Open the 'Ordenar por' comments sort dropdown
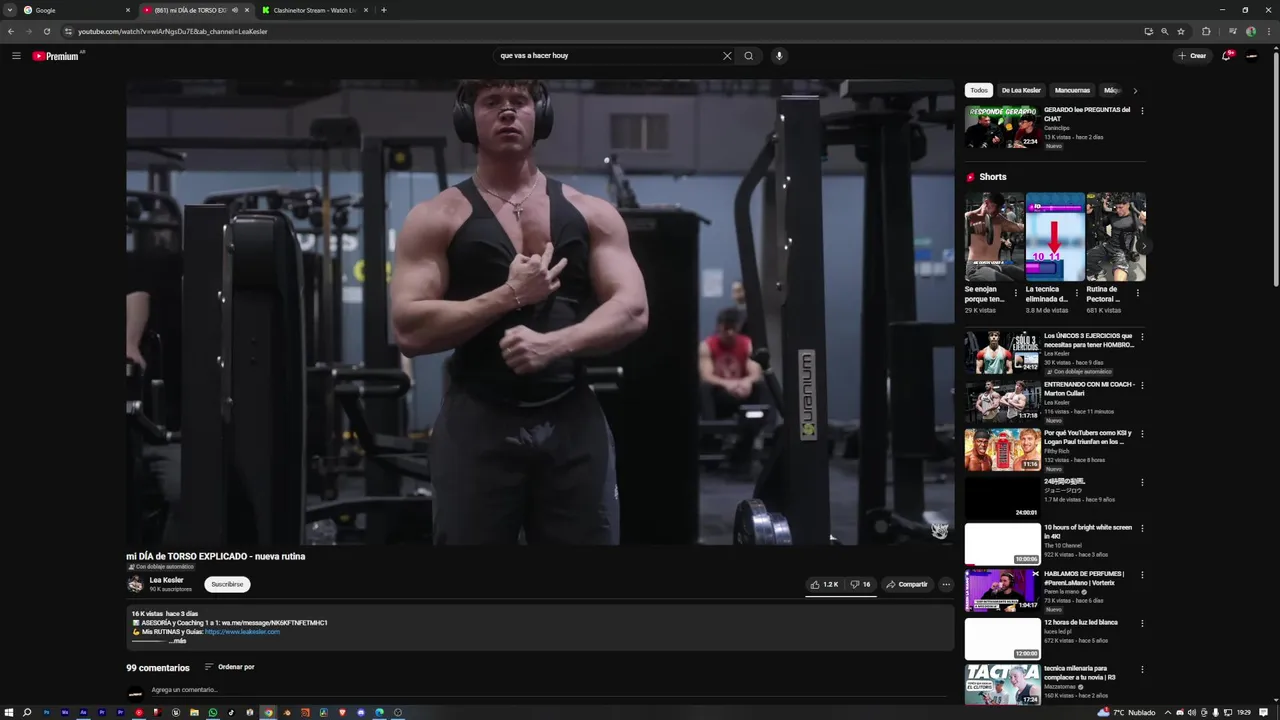 [x=230, y=667]
